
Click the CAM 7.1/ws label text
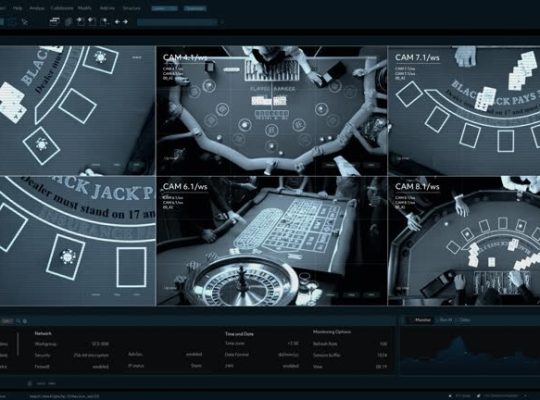[417, 57]
